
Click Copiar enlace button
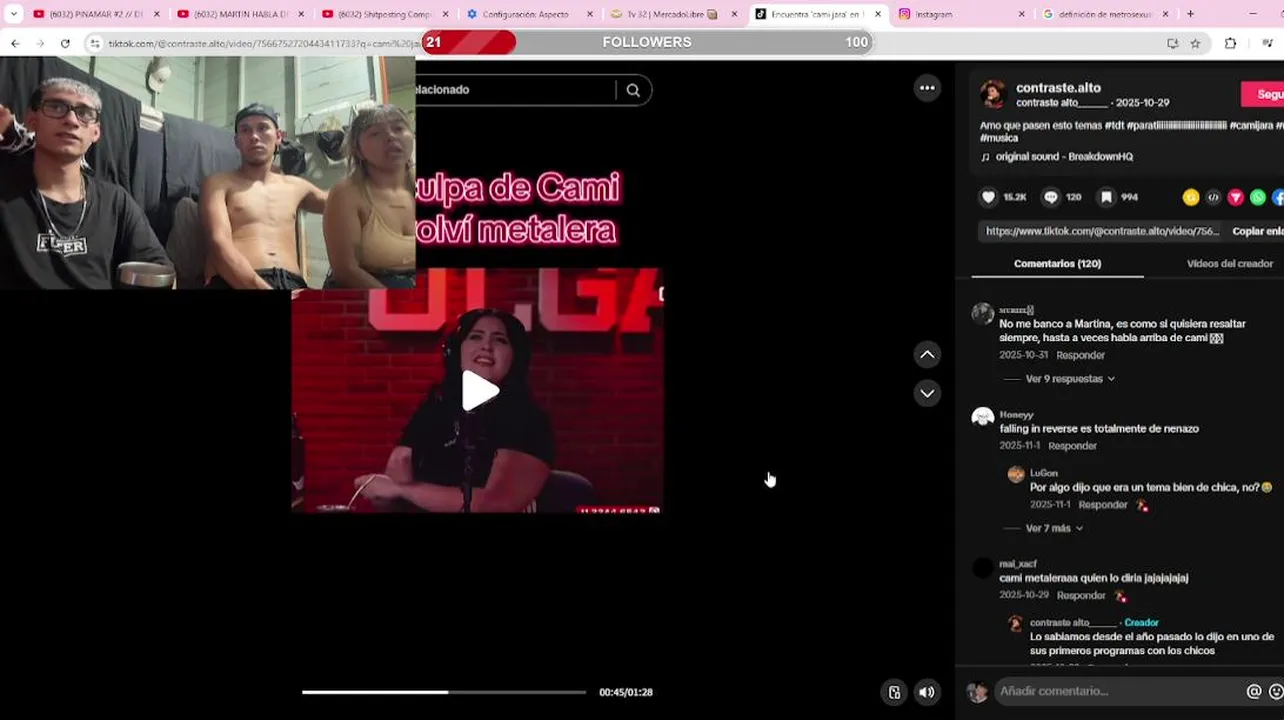pos(1257,231)
